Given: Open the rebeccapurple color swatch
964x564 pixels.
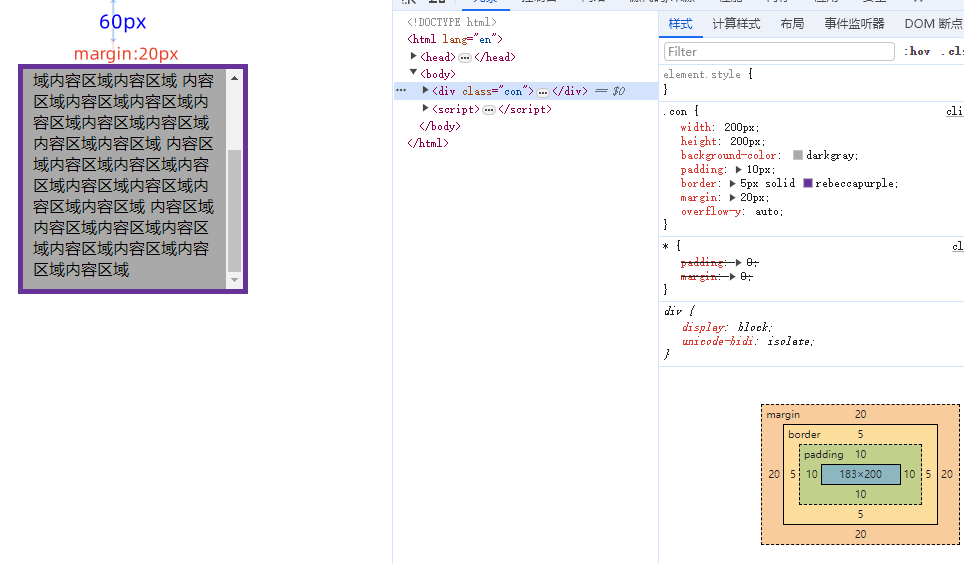Looking at the screenshot, I should (x=808, y=183).
